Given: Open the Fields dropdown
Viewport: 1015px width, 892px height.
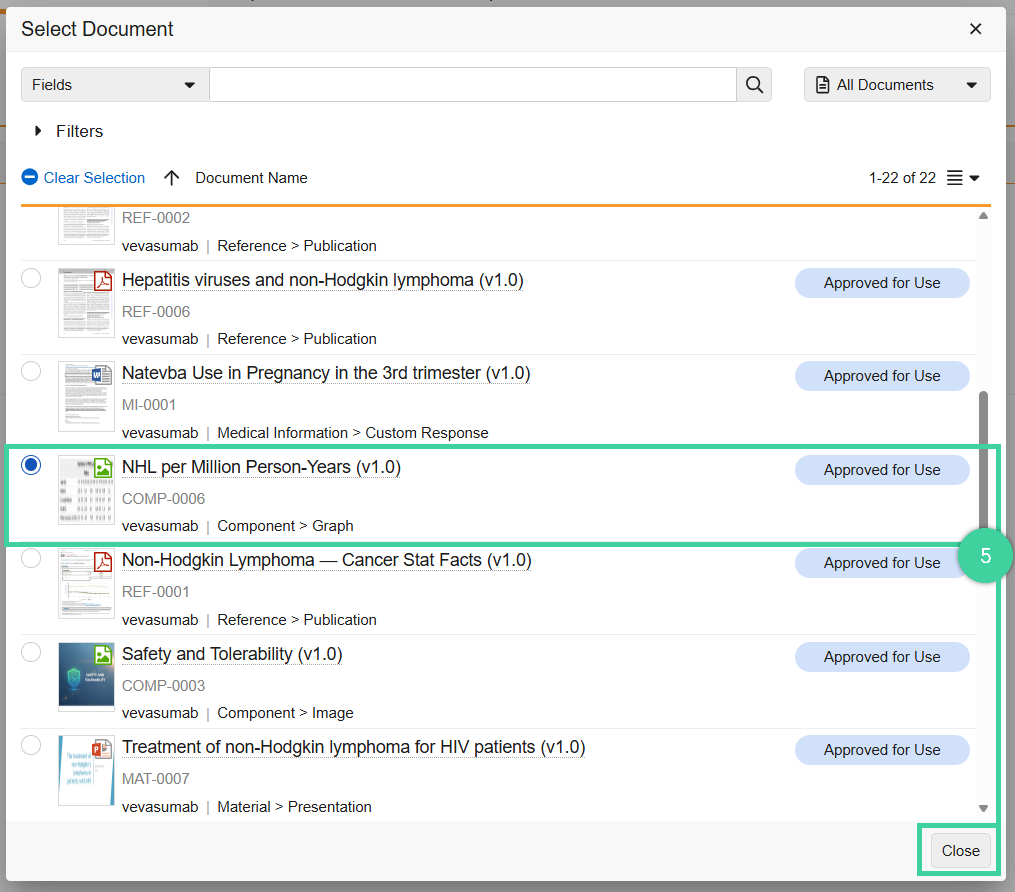Looking at the screenshot, I should point(114,84).
